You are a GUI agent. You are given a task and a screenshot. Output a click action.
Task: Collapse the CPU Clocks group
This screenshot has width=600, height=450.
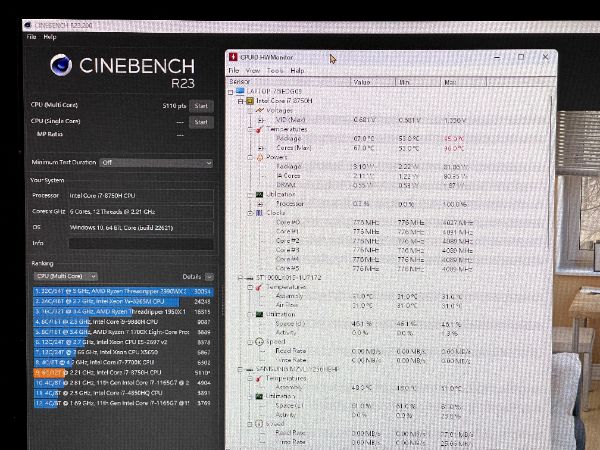(250, 213)
